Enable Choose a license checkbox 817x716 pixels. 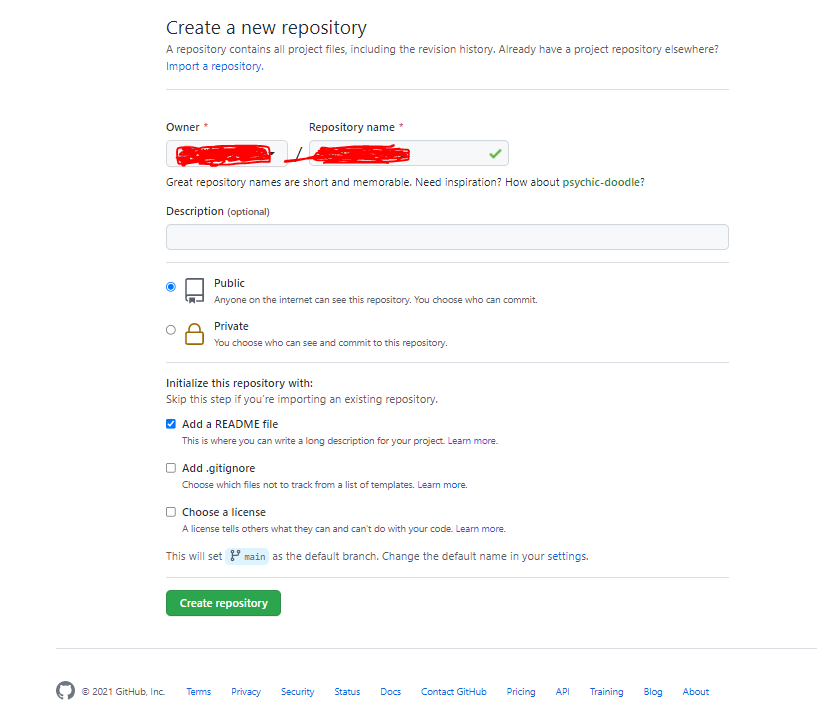(171, 512)
